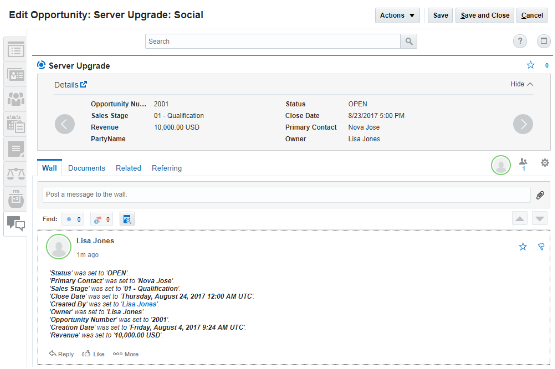Click the '01 - Qualification' sales stage value
555x369 pixels.
179,116
